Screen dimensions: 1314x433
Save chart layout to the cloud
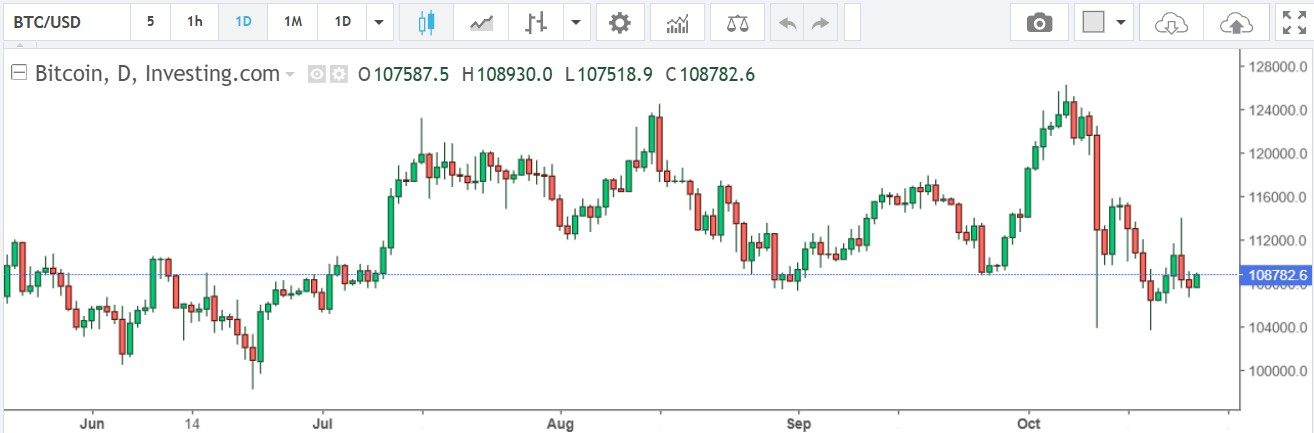(x=1236, y=22)
